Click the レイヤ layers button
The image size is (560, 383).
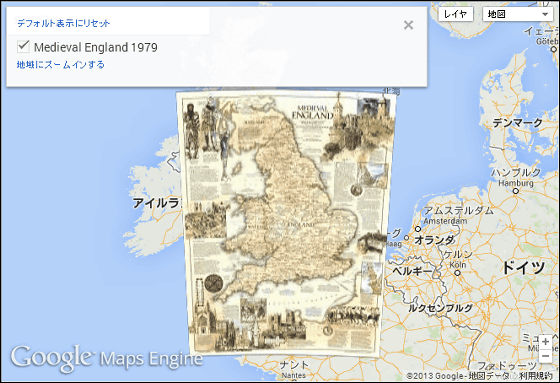coord(456,14)
